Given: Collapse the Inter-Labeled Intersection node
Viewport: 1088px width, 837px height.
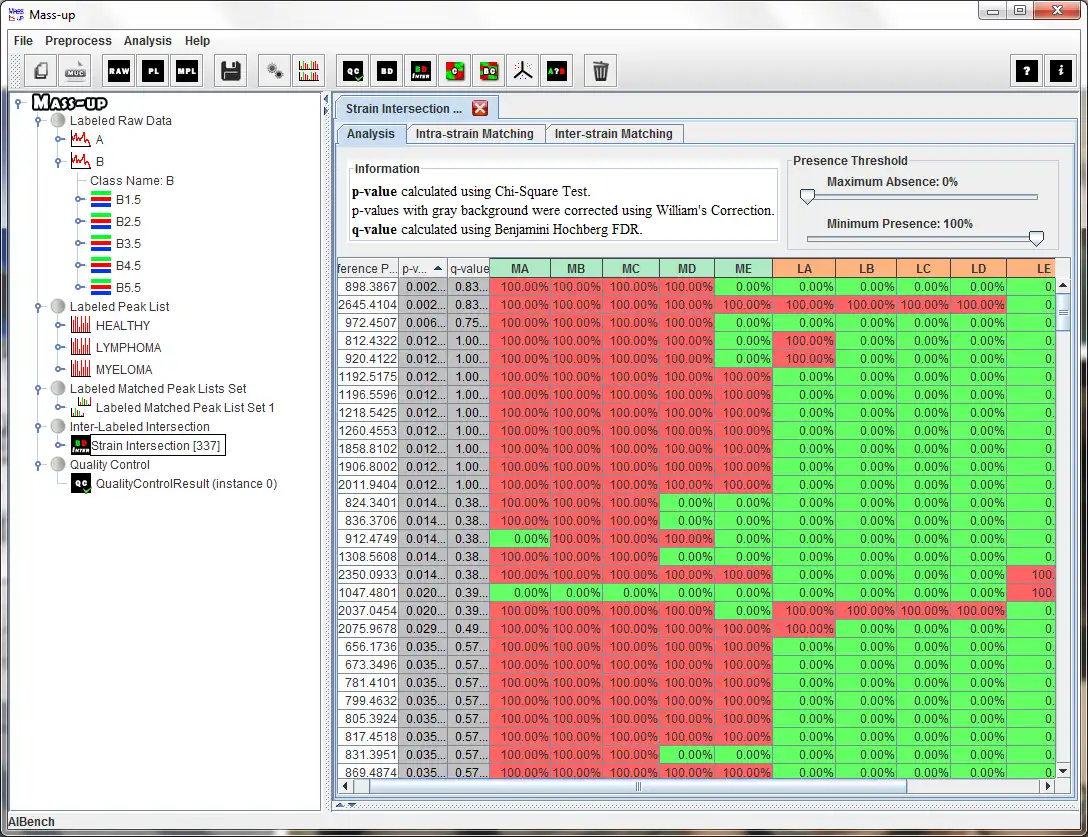Looking at the screenshot, I should 38,427.
